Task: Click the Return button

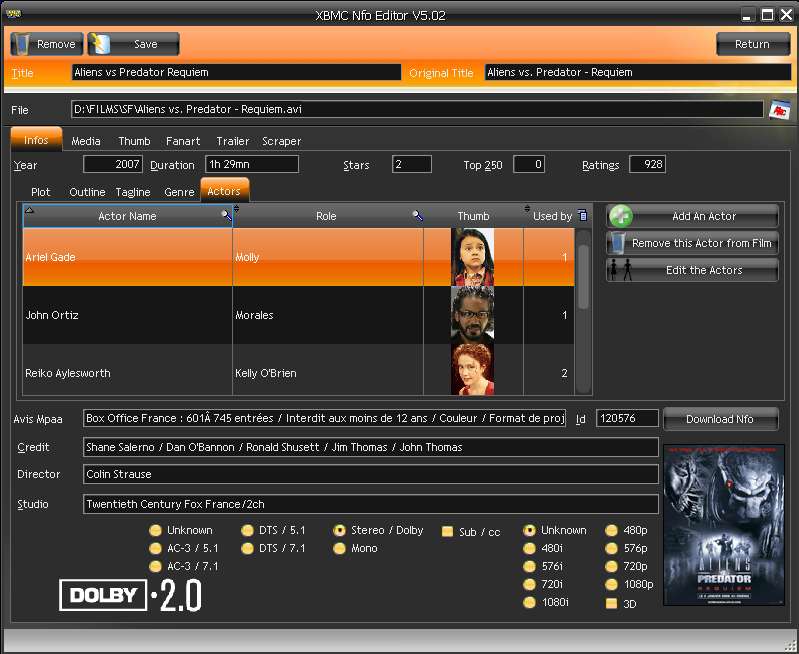Action: pyautogui.click(x=753, y=44)
